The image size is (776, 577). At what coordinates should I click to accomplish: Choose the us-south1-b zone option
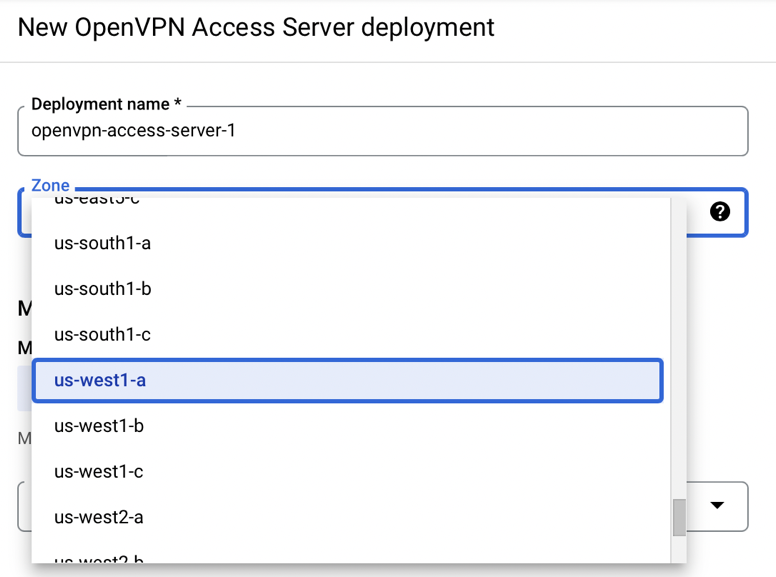[102, 289]
